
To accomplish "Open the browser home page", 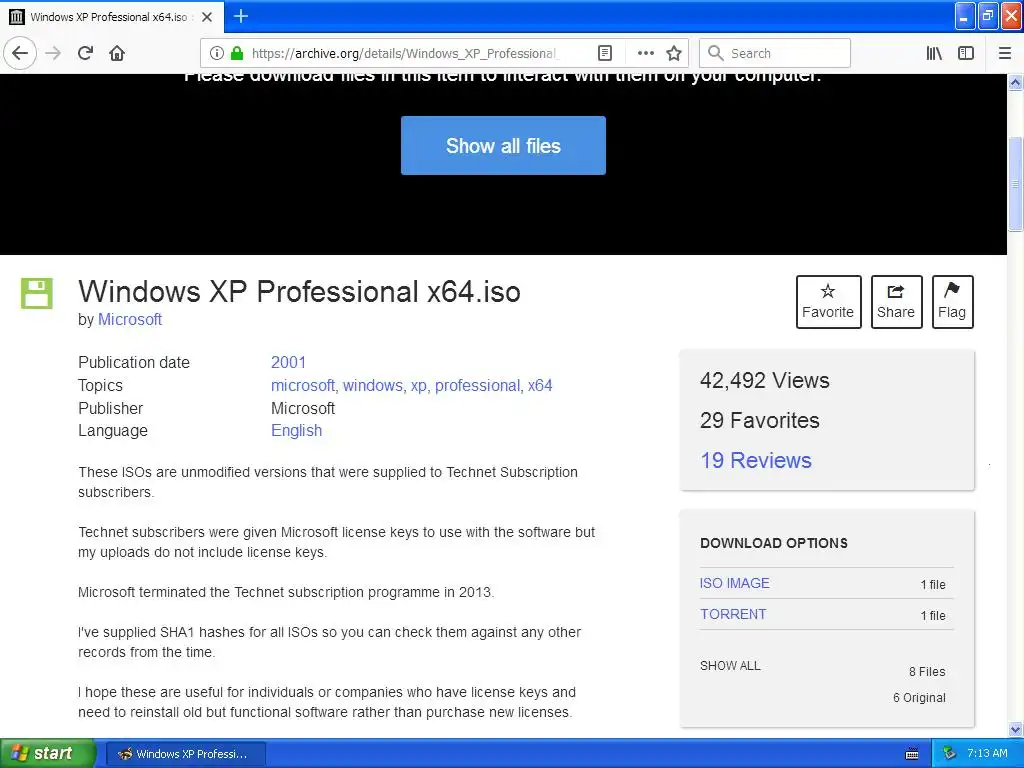I will [x=117, y=53].
